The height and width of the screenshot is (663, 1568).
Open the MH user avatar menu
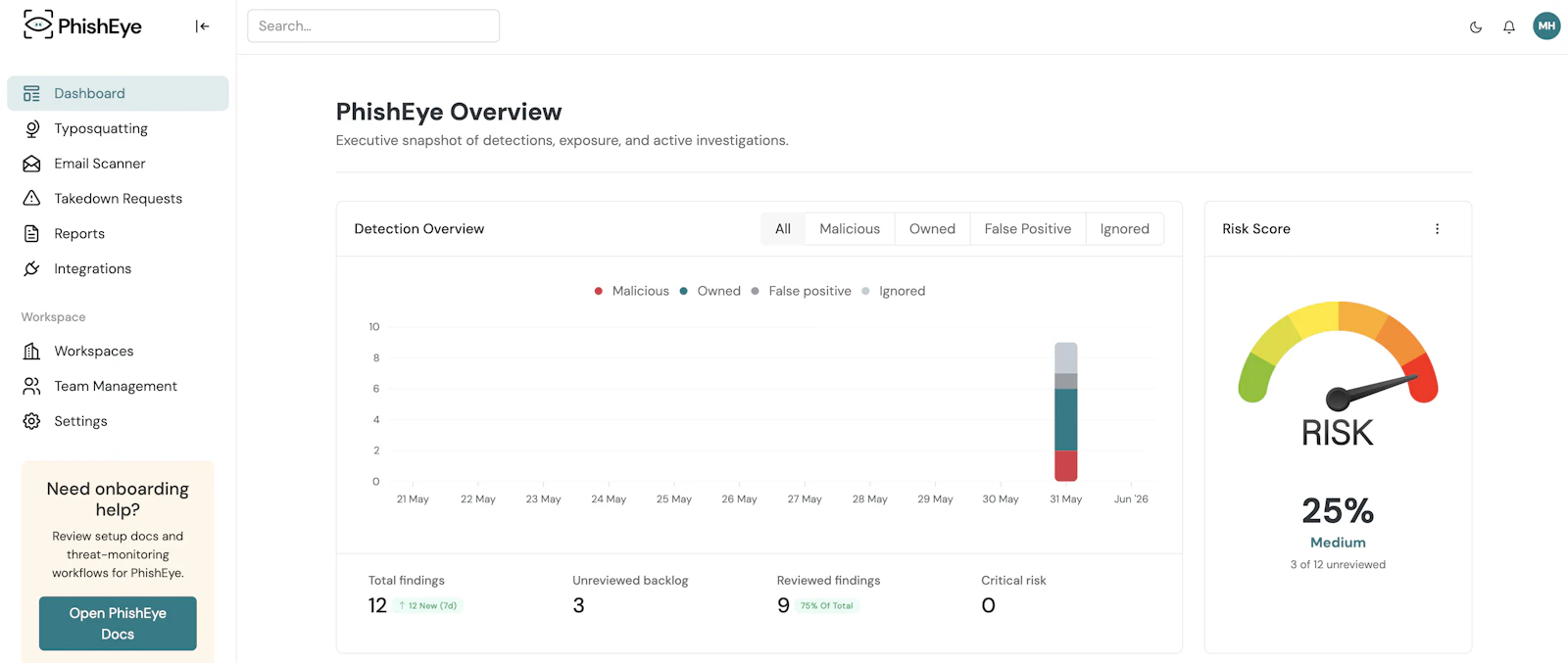tap(1546, 26)
